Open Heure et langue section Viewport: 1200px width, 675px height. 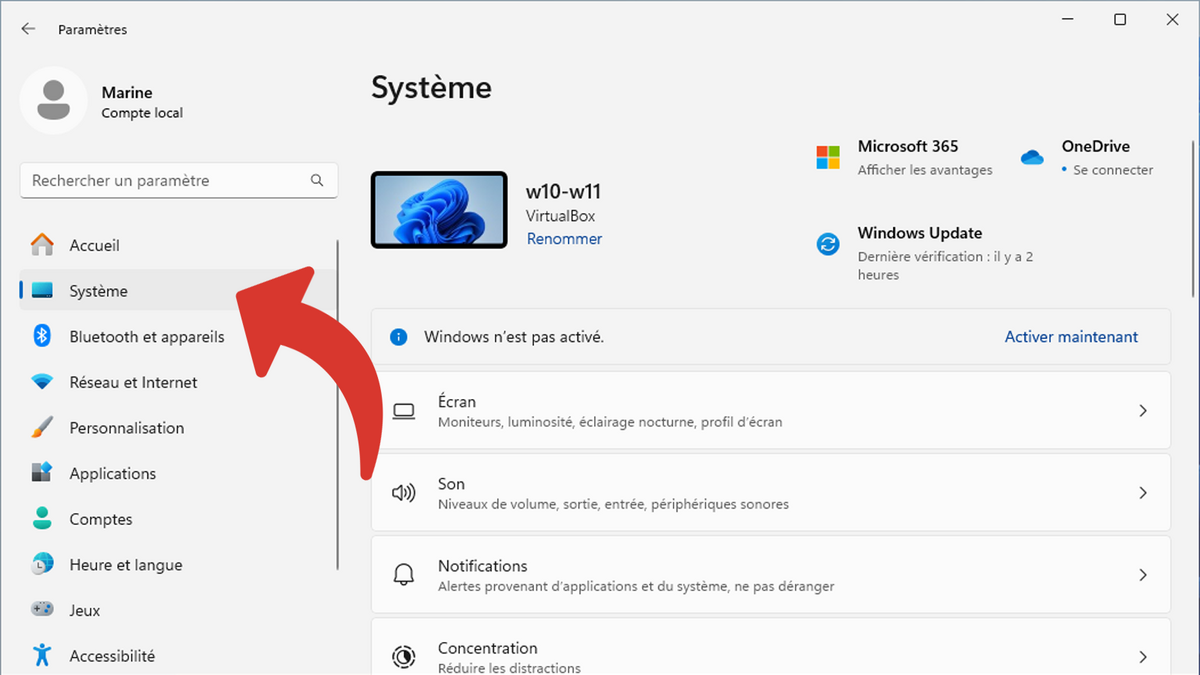click(x=178, y=564)
